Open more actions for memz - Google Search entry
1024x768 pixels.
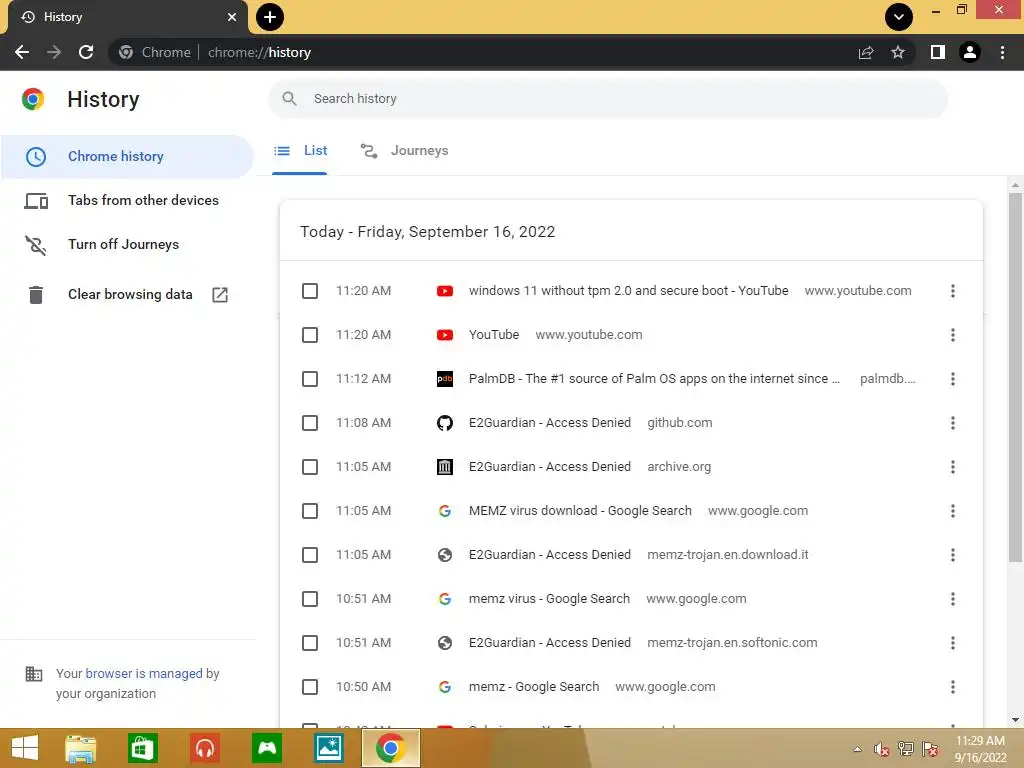tap(953, 687)
